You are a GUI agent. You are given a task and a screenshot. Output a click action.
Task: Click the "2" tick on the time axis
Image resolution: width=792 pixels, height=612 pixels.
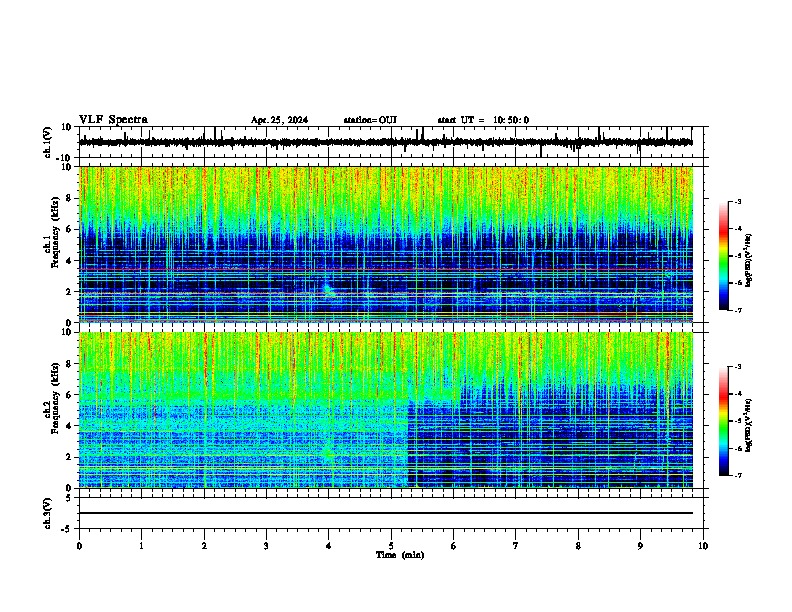[204, 546]
